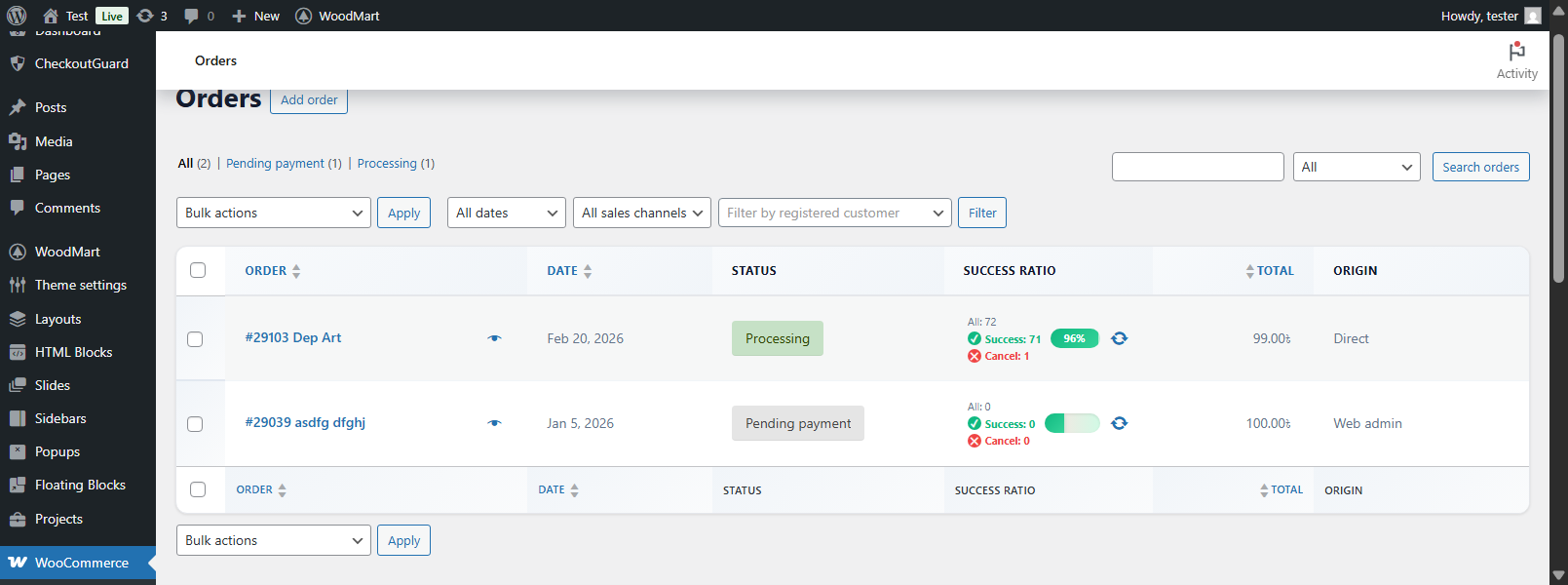This screenshot has width=1568, height=585.
Task: Click the WordPress logo in admin bar
Action: click(x=17, y=16)
